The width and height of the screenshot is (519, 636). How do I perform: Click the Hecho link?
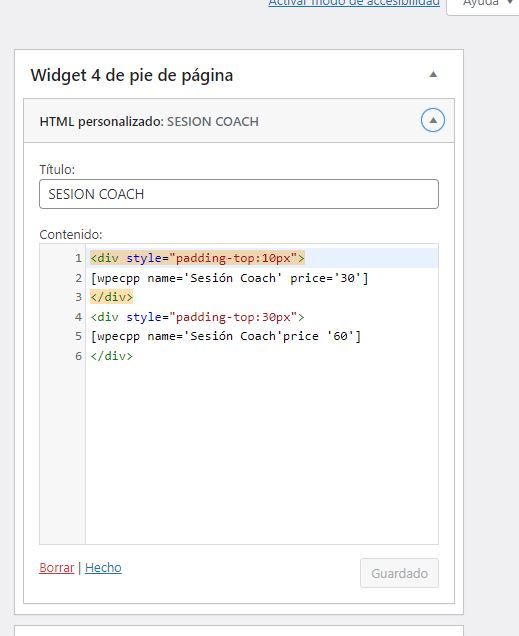point(103,567)
